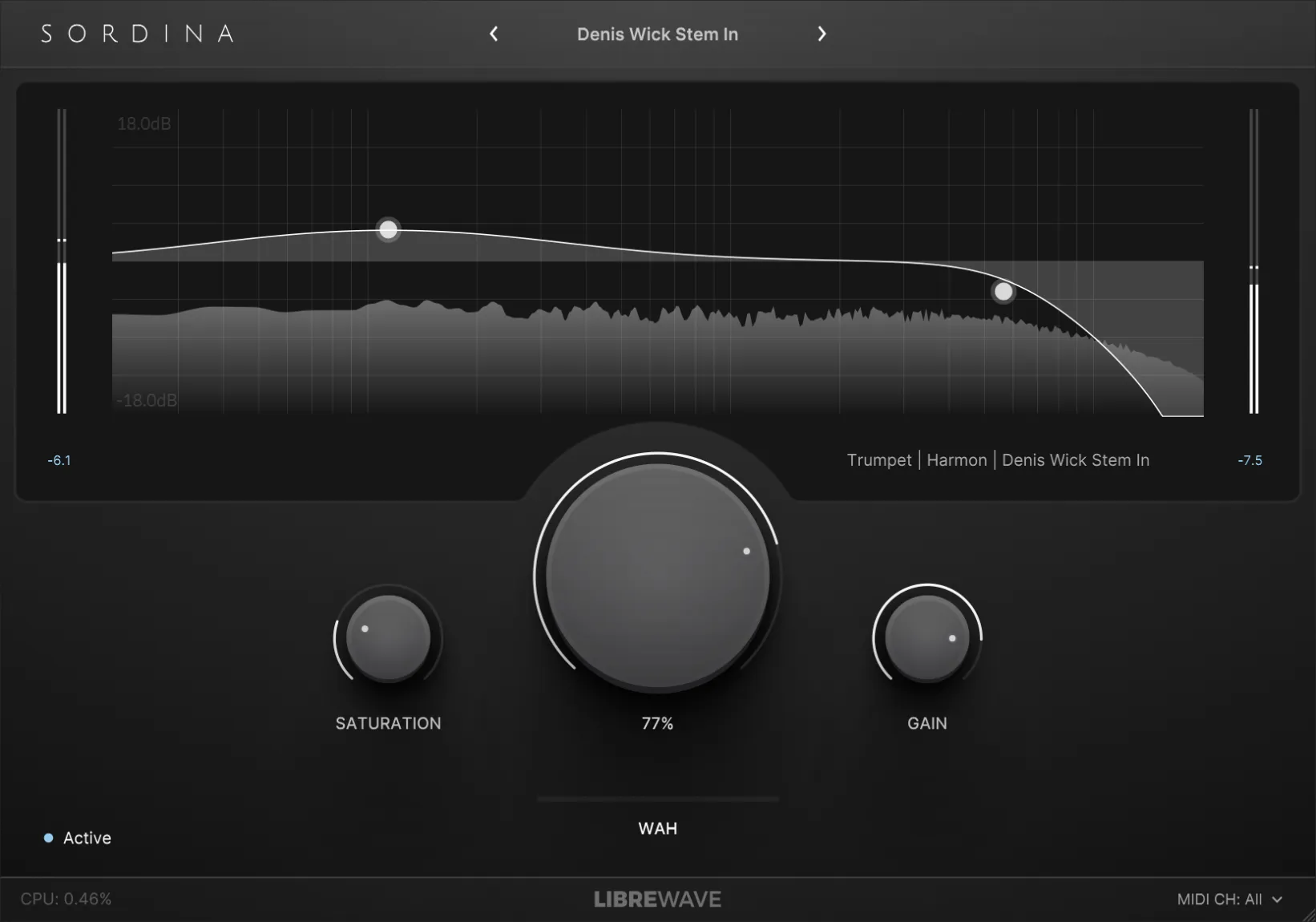The height and width of the screenshot is (922, 1316).
Task: Click the output level meter
Action: (1254, 261)
